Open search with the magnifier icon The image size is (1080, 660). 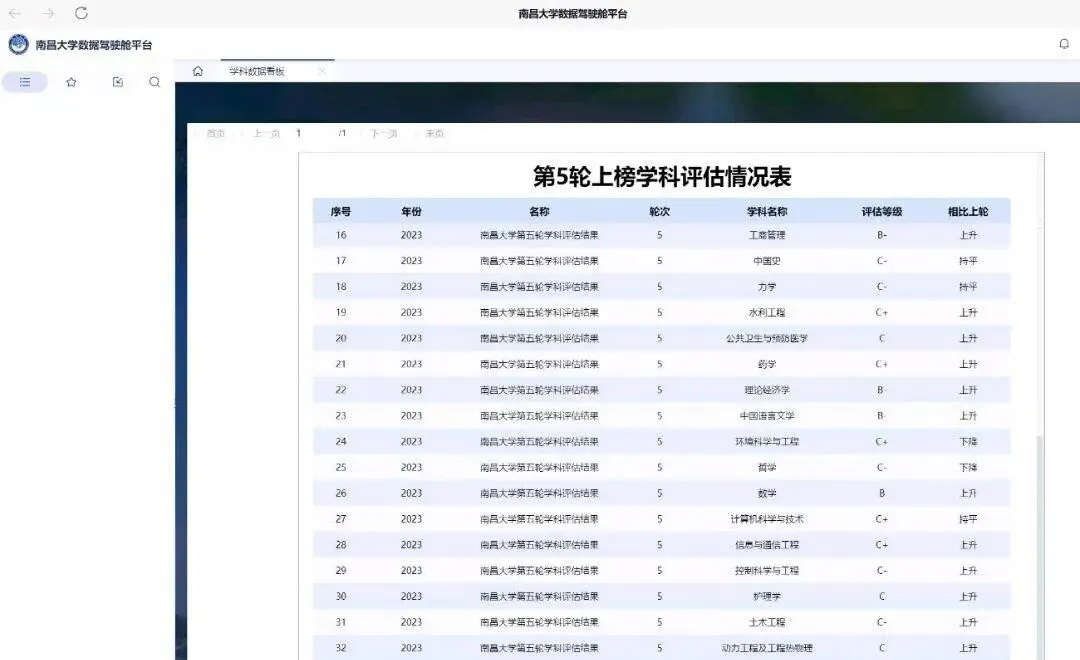155,82
